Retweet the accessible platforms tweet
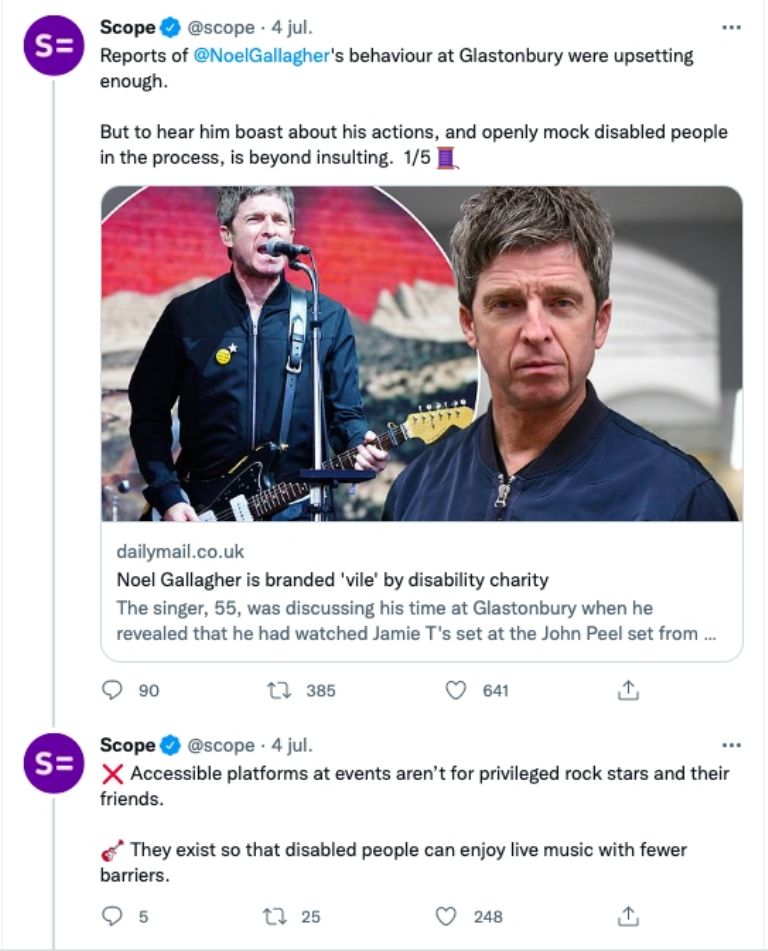 279,915
